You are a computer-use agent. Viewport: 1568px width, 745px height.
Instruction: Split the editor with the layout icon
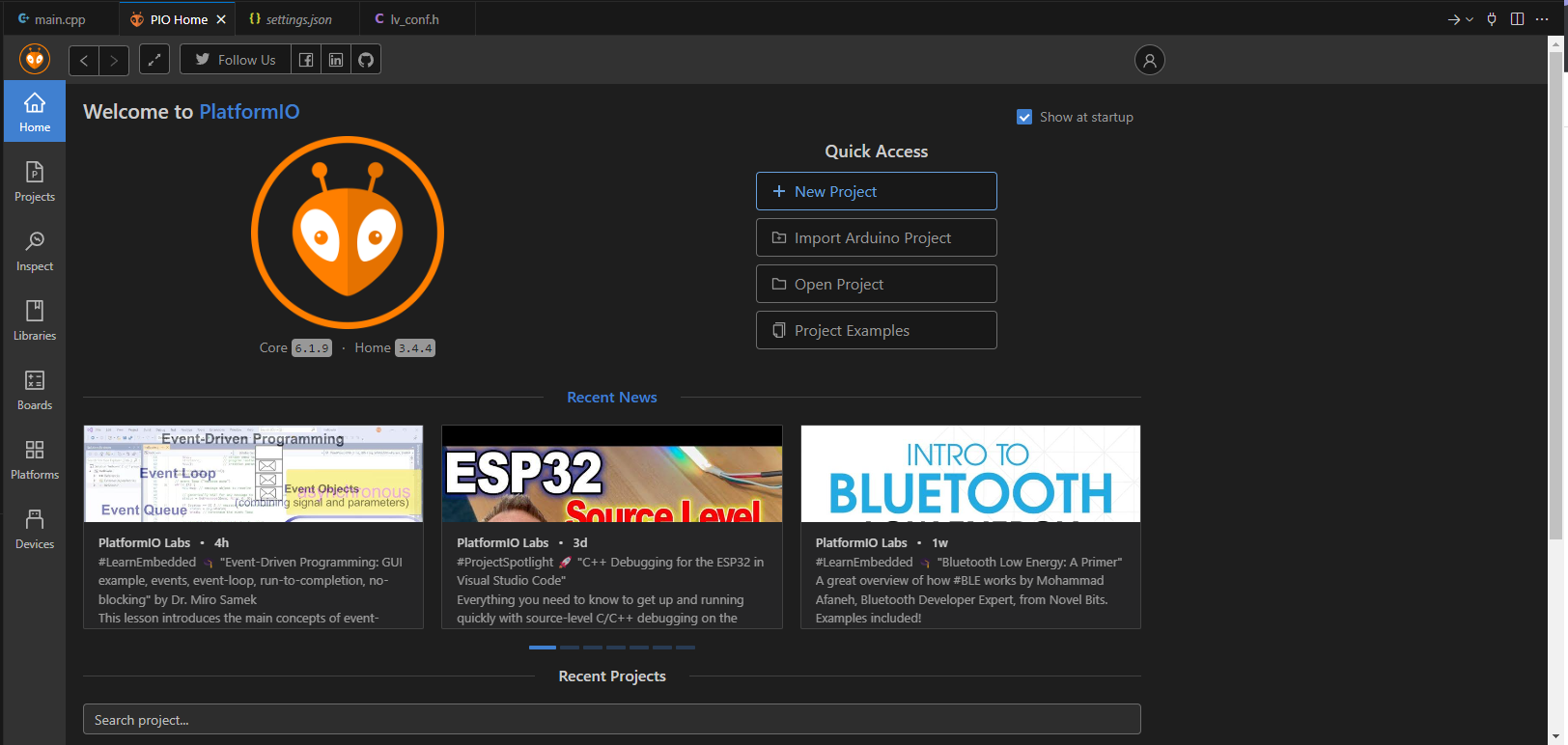click(x=1517, y=19)
